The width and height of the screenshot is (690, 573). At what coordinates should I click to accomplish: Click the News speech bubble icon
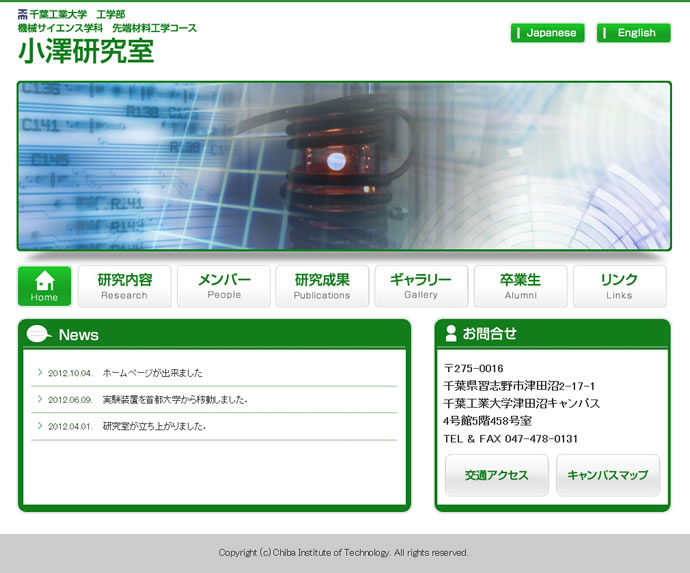pyautogui.click(x=39, y=334)
